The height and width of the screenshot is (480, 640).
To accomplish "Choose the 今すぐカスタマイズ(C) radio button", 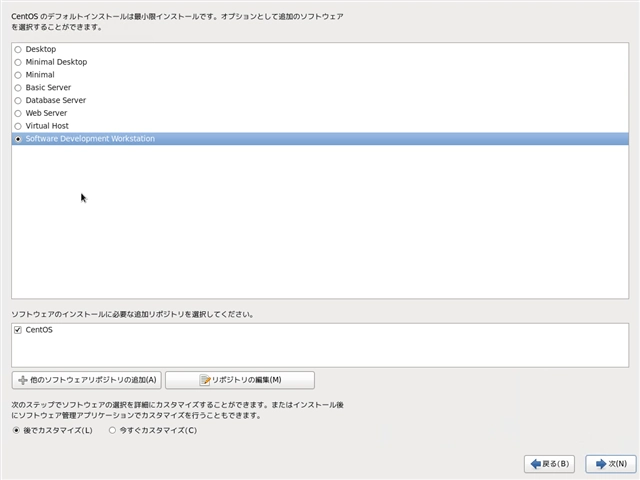I will click(112, 430).
